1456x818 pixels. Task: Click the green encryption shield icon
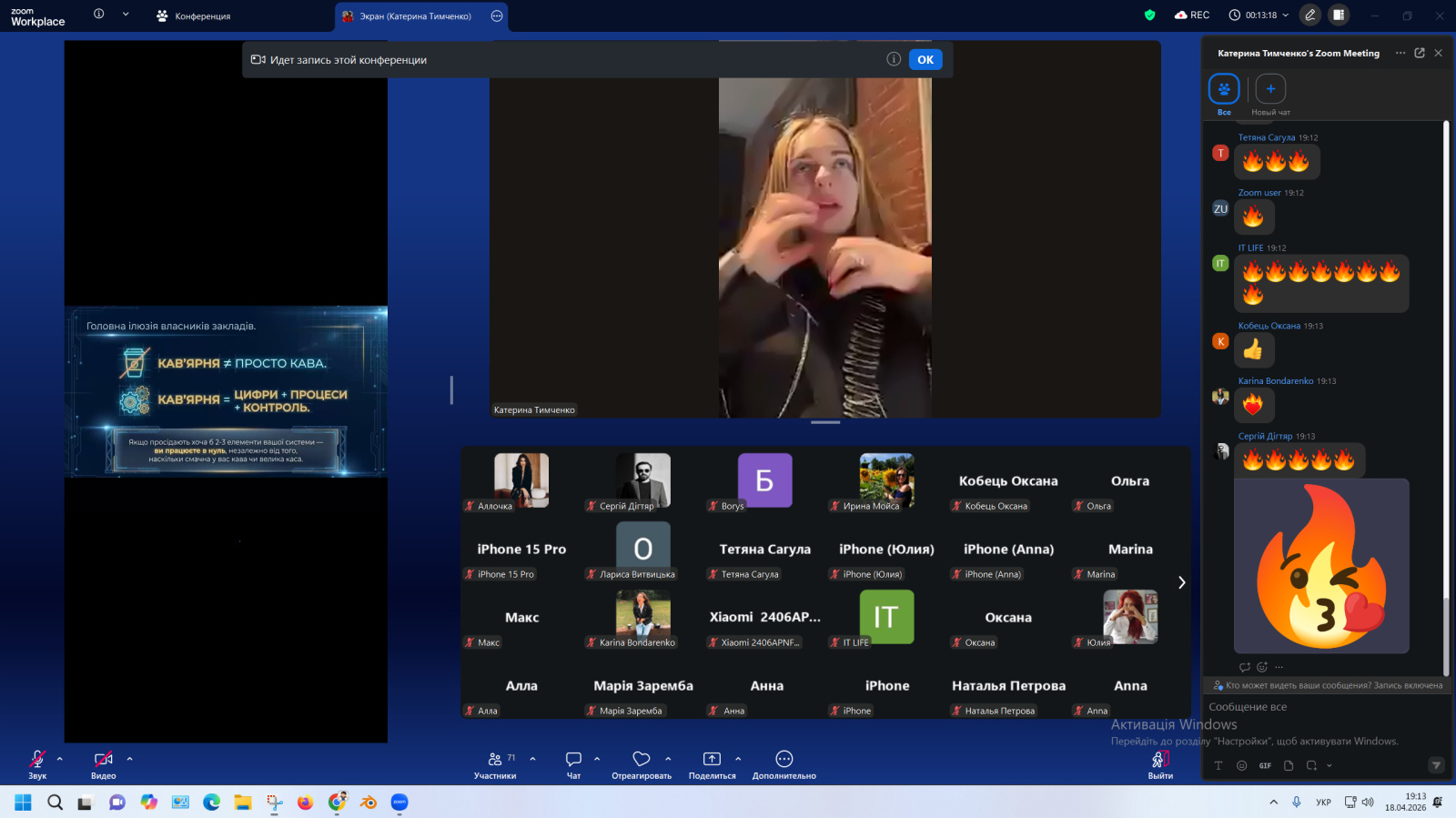pyautogui.click(x=1149, y=15)
